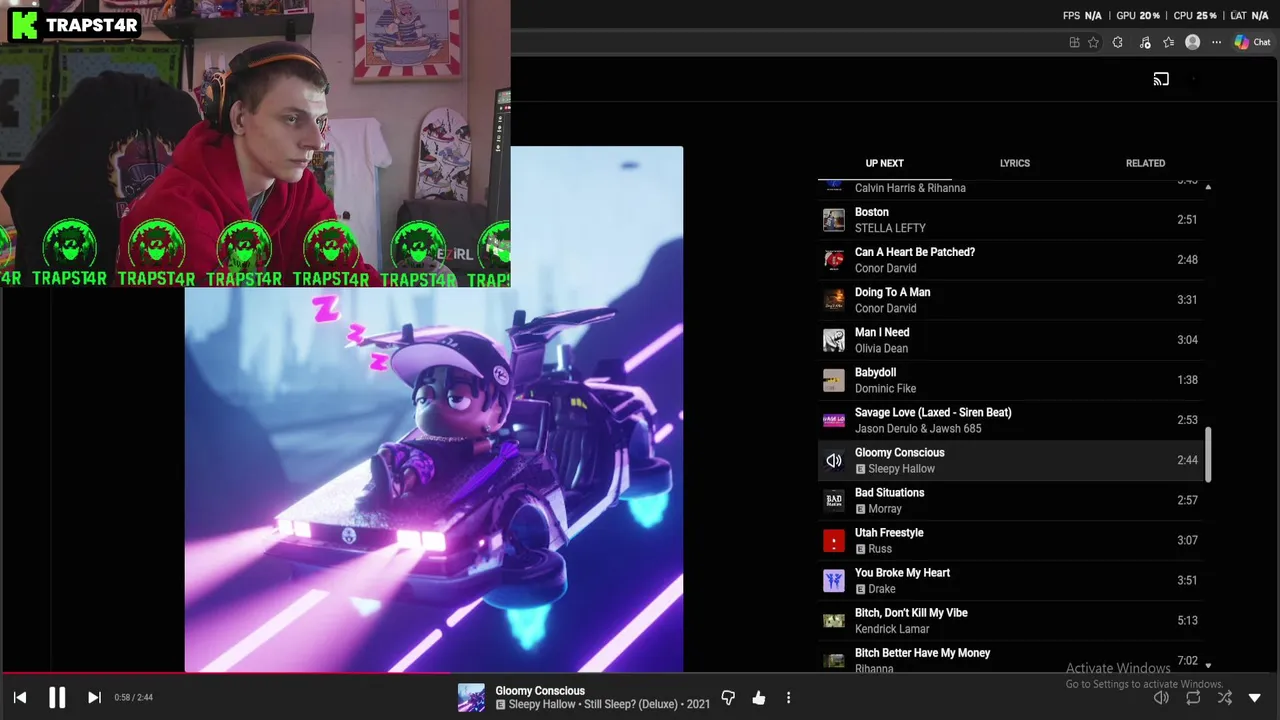This screenshot has height=720, width=1280.
Task: Skip to the previous track
Action: point(20,698)
